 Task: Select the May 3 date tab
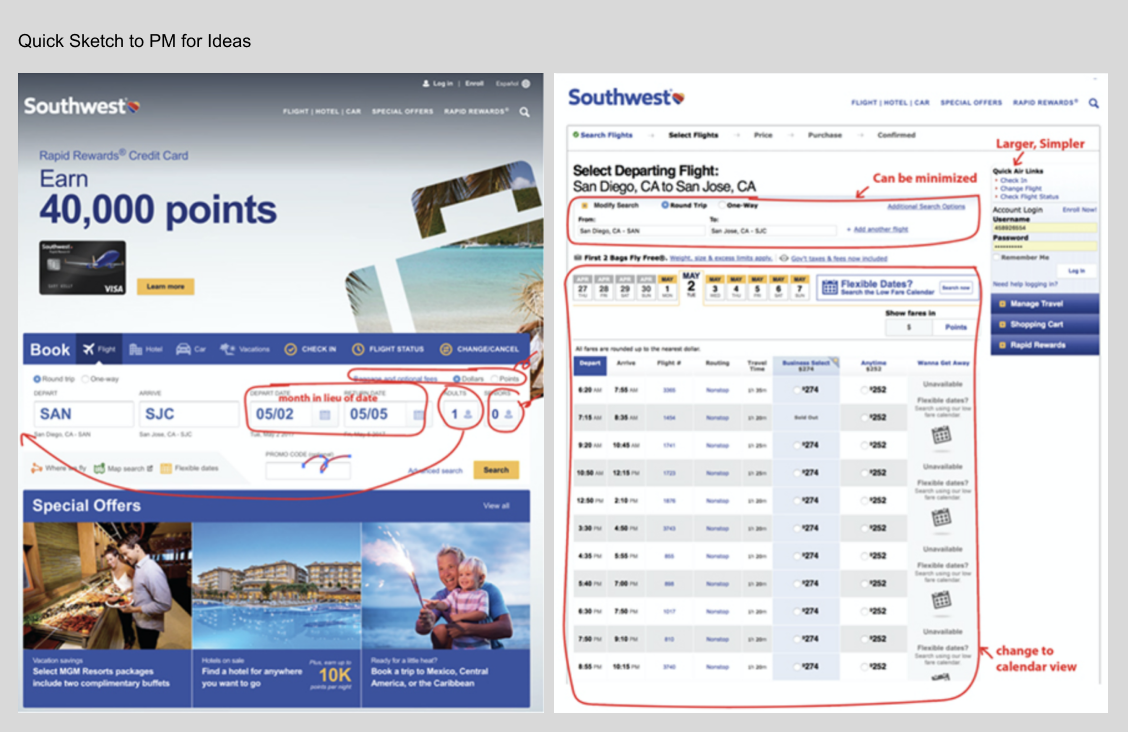point(715,288)
